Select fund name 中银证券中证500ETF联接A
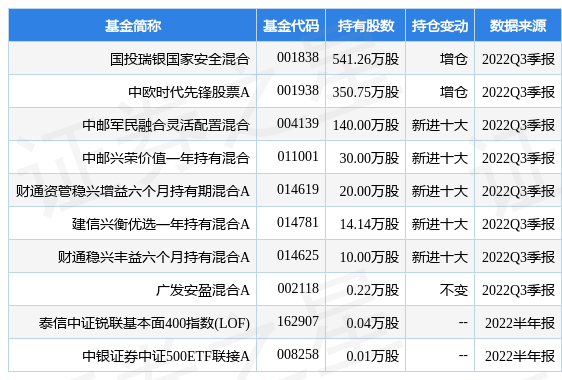This screenshot has height=380, width=562. point(166,356)
